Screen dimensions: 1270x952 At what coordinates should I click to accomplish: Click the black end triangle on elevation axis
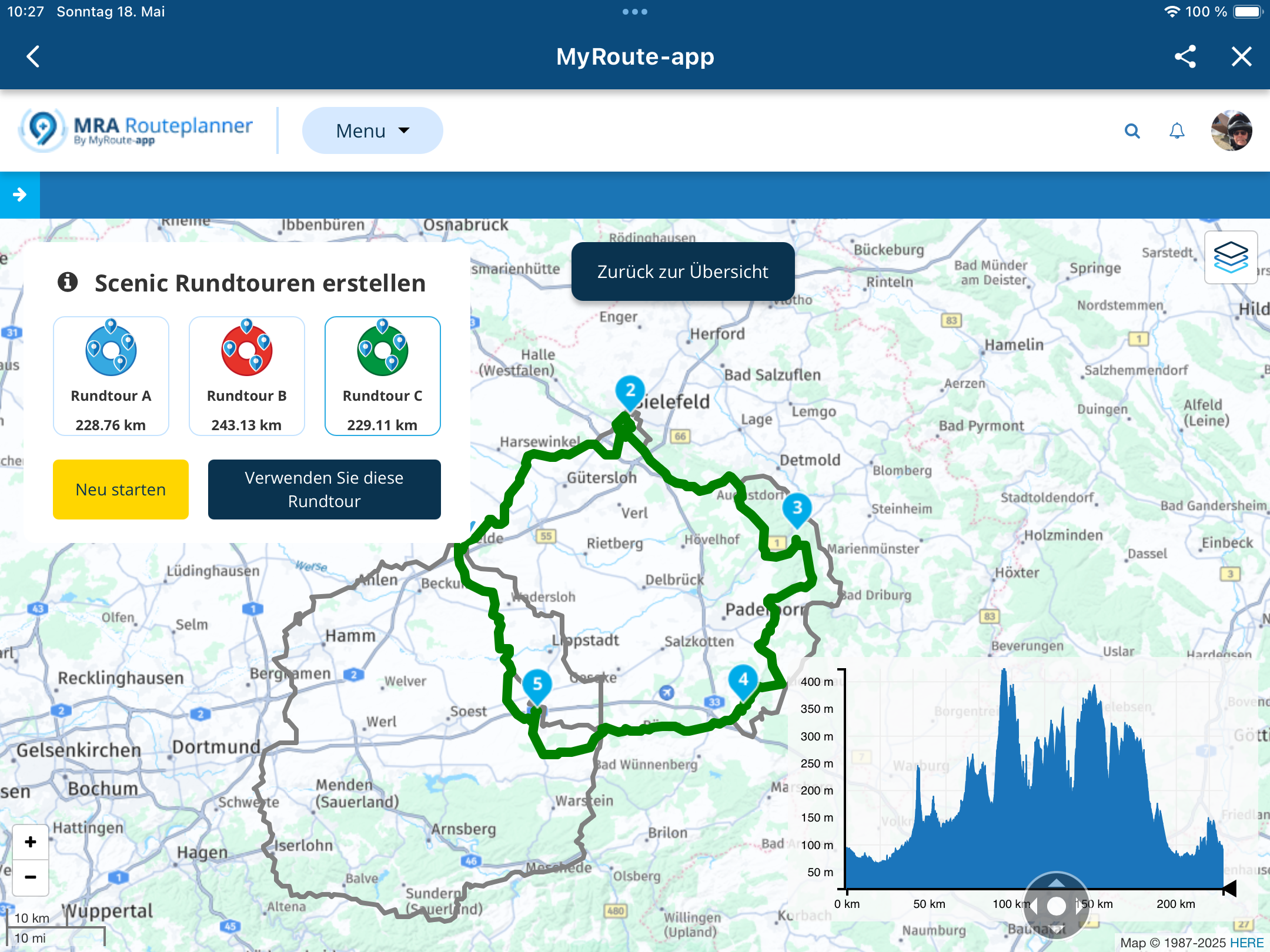tap(1229, 889)
